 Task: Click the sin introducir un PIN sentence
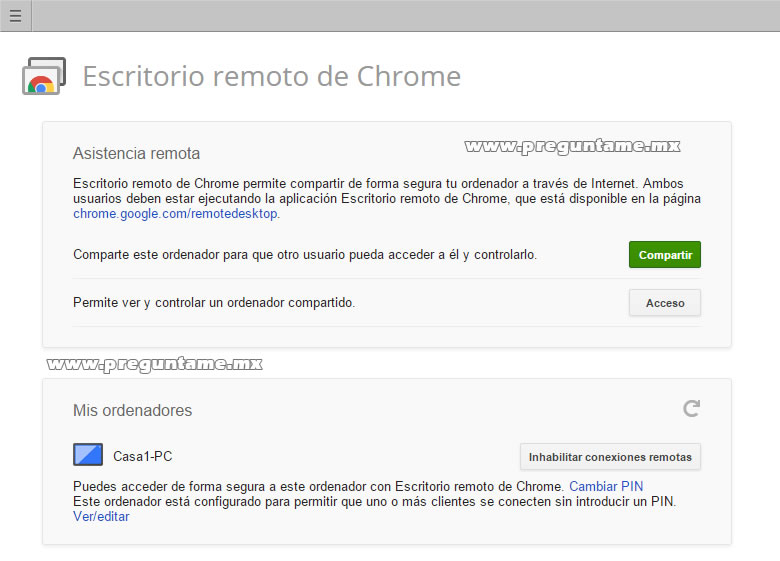(x=375, y=501)
